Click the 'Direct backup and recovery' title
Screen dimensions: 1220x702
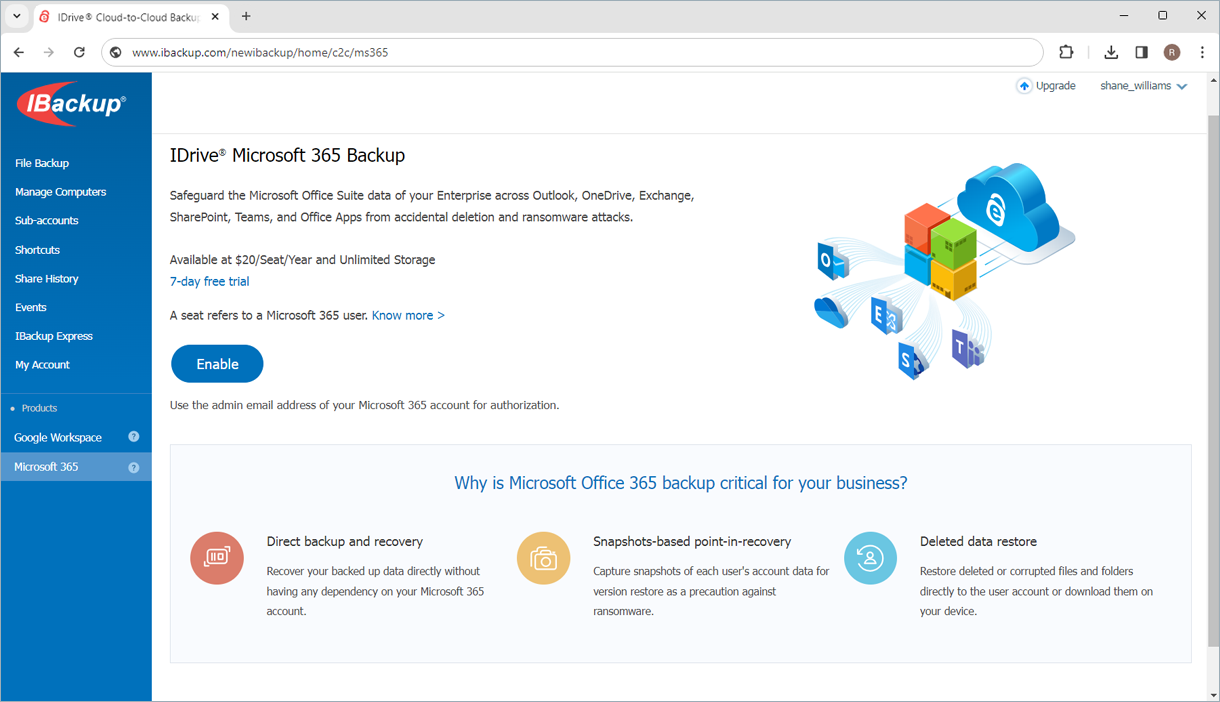click(345, 541)
